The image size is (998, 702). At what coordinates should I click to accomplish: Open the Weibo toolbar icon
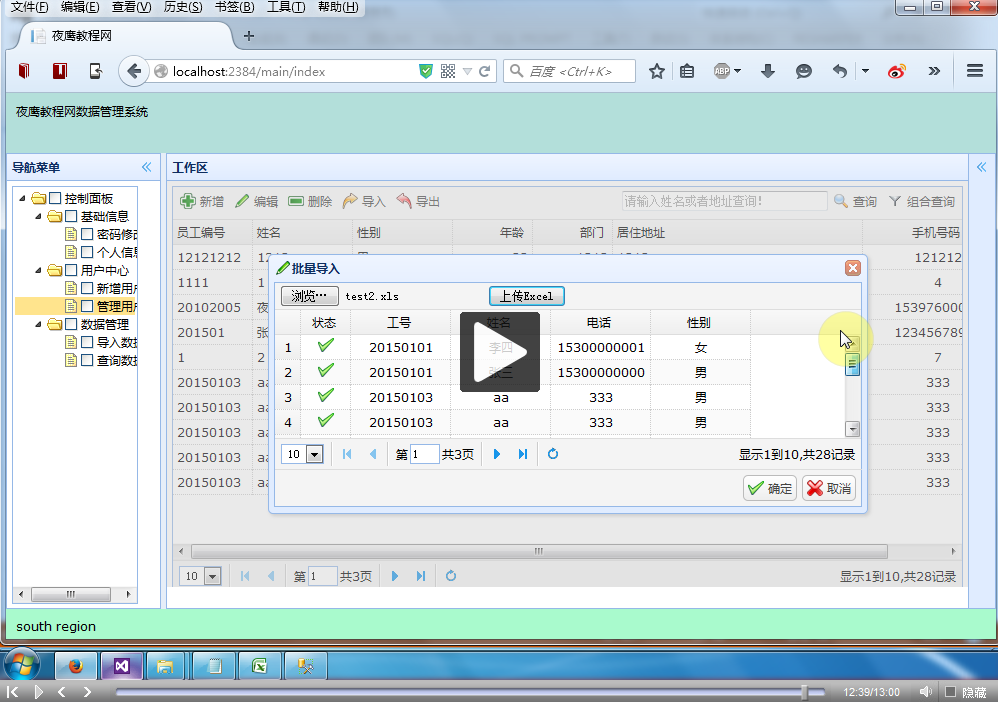[x=896, y=71]
